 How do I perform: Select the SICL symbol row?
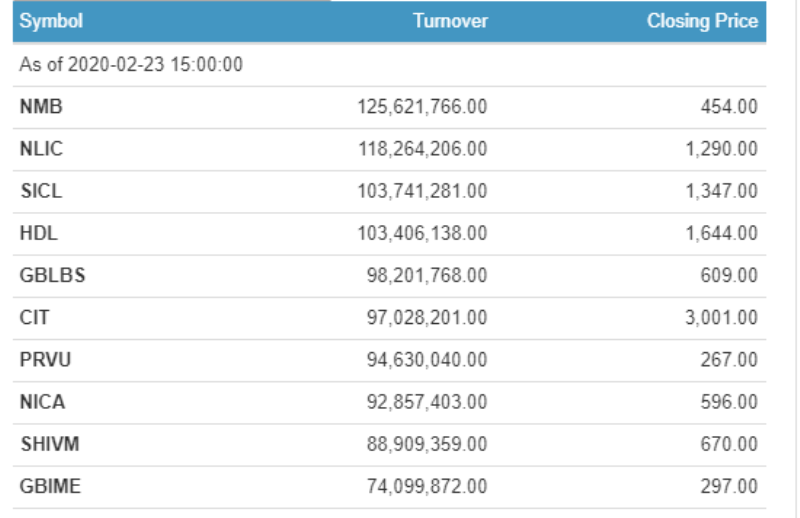389,191
